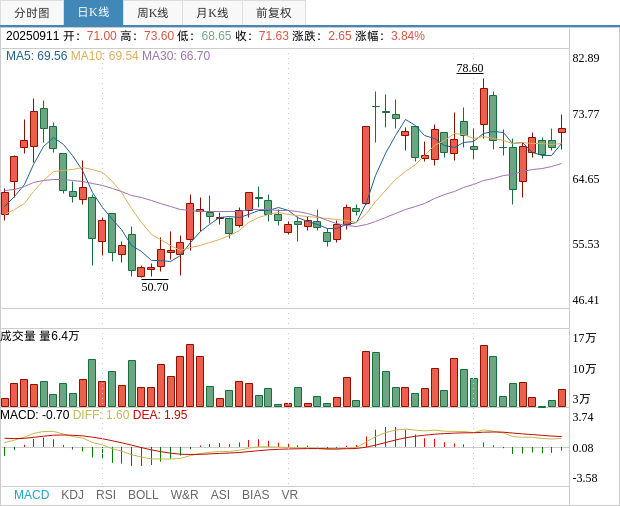The height and width of the screenshot is (506, 620).
Task: Click the MA30: 66.70 legend label
Action: click(176, 56)
